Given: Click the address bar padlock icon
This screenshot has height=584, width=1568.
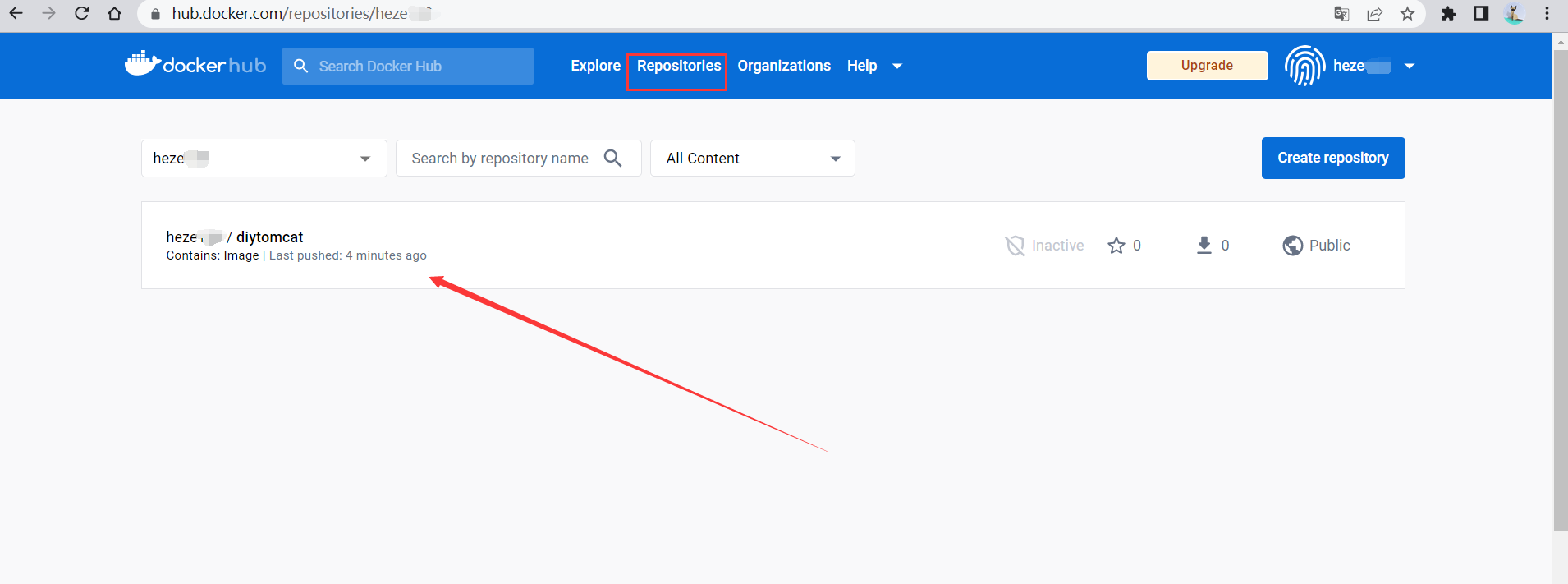Looking at the screenshot, I should coord(155,14).
